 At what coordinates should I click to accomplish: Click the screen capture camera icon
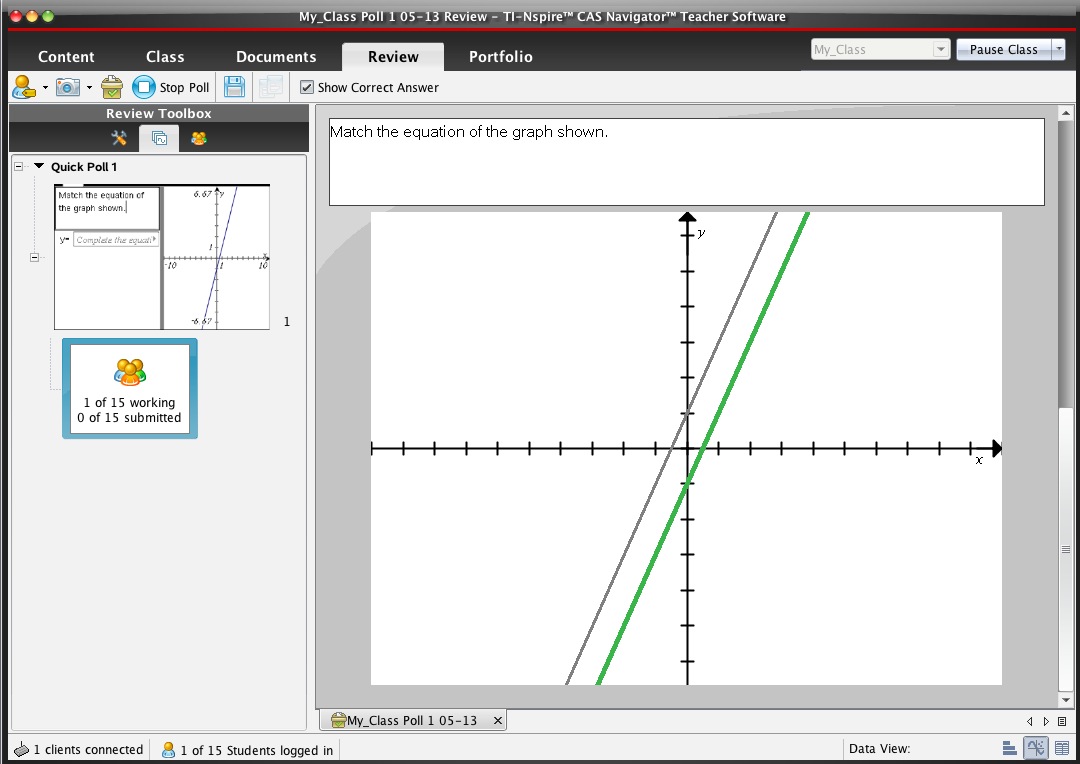(67, 87)
